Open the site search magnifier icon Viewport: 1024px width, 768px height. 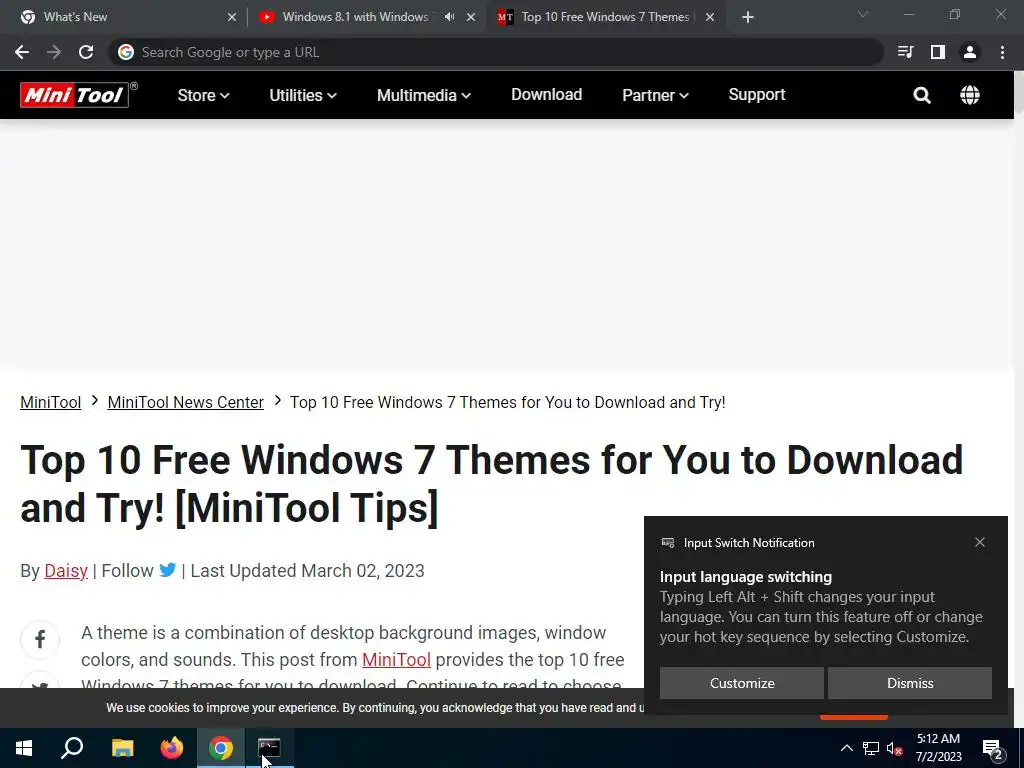click(x=921, y=95)
